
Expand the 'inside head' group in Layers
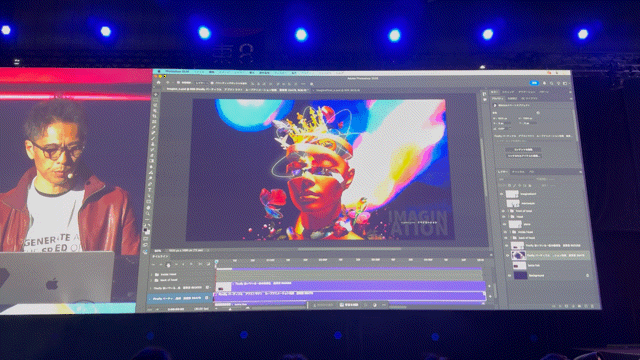510,232
